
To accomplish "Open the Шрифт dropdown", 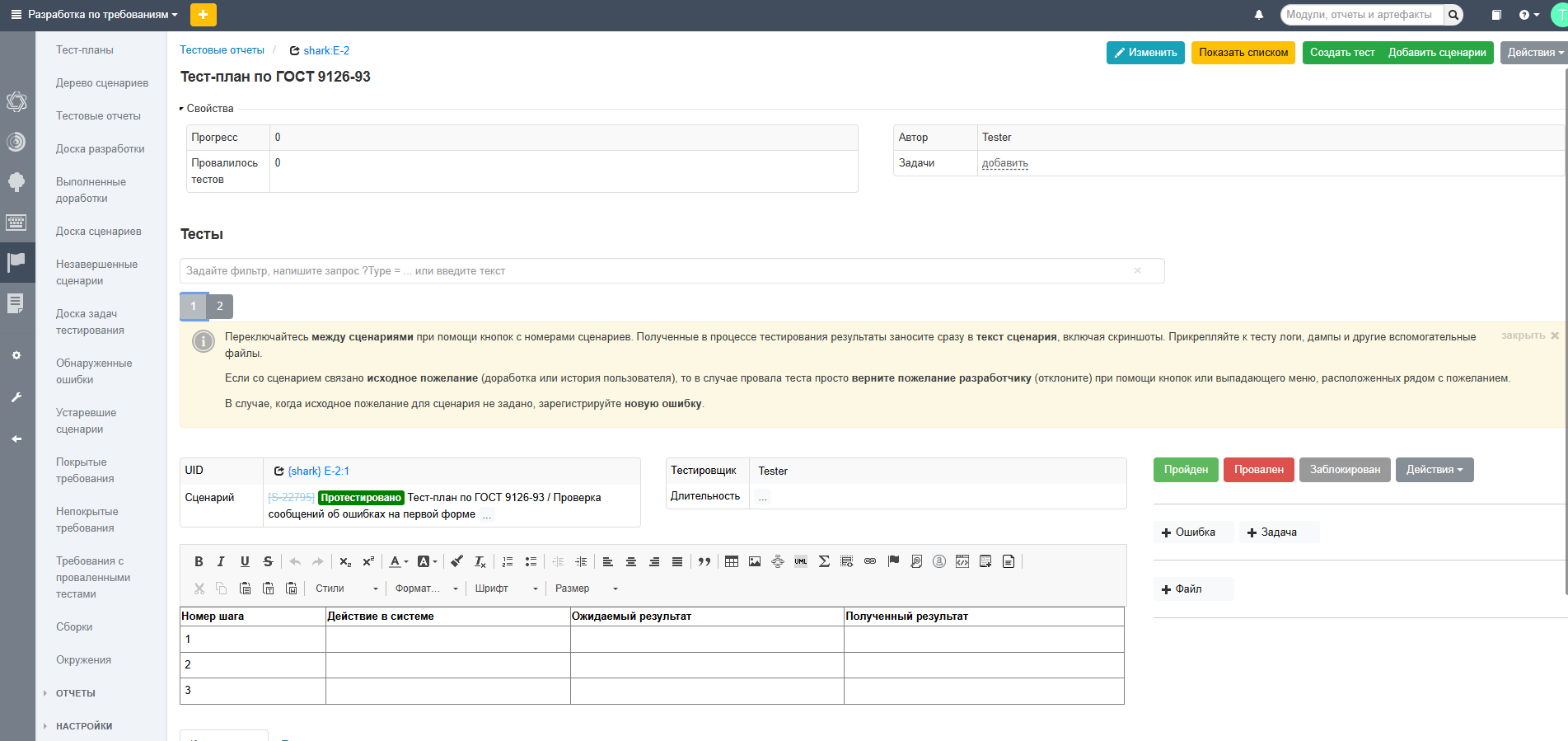I will click(506, 589).
